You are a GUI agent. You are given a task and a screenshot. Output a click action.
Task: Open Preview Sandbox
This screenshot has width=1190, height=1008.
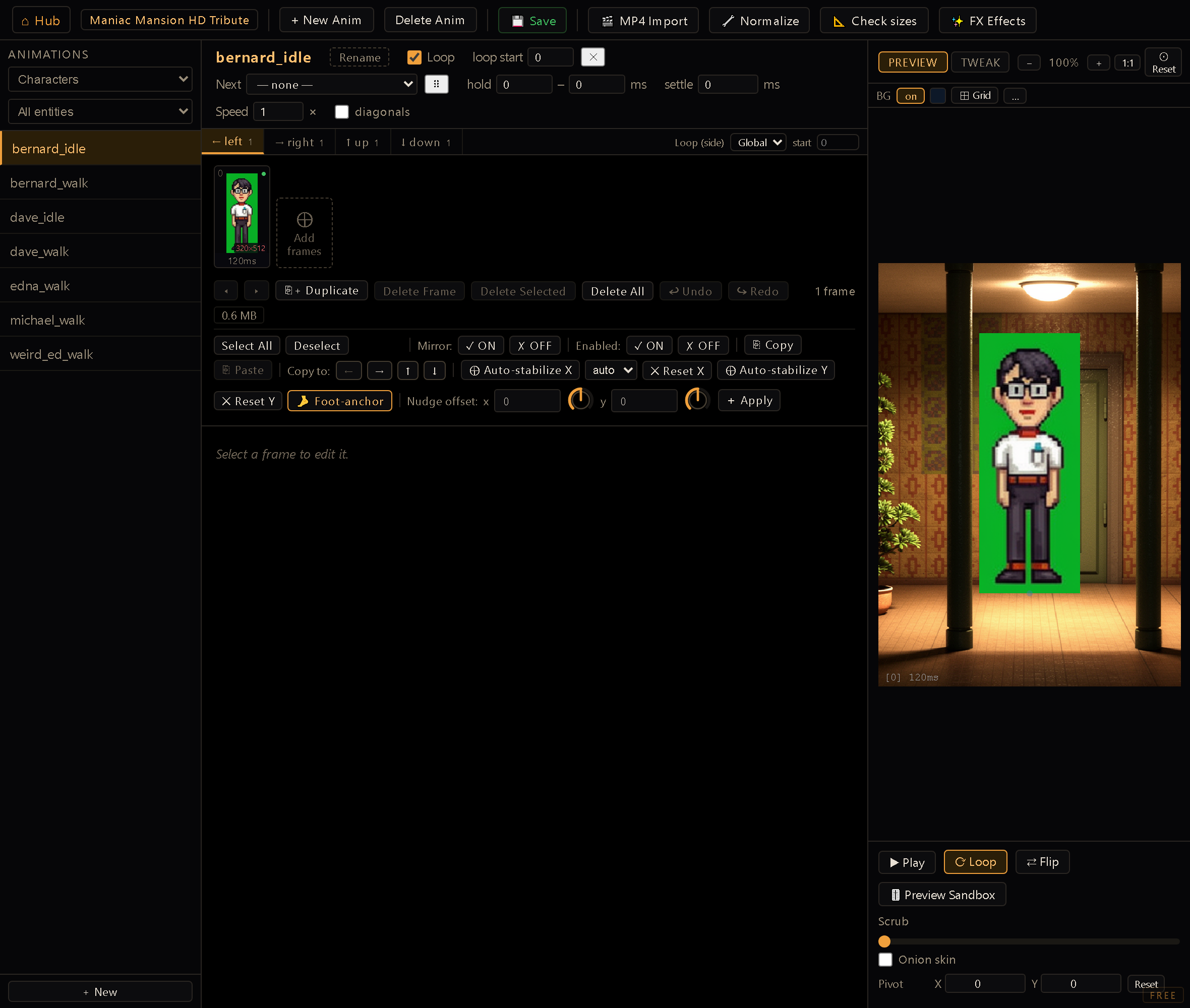[942, 895]
